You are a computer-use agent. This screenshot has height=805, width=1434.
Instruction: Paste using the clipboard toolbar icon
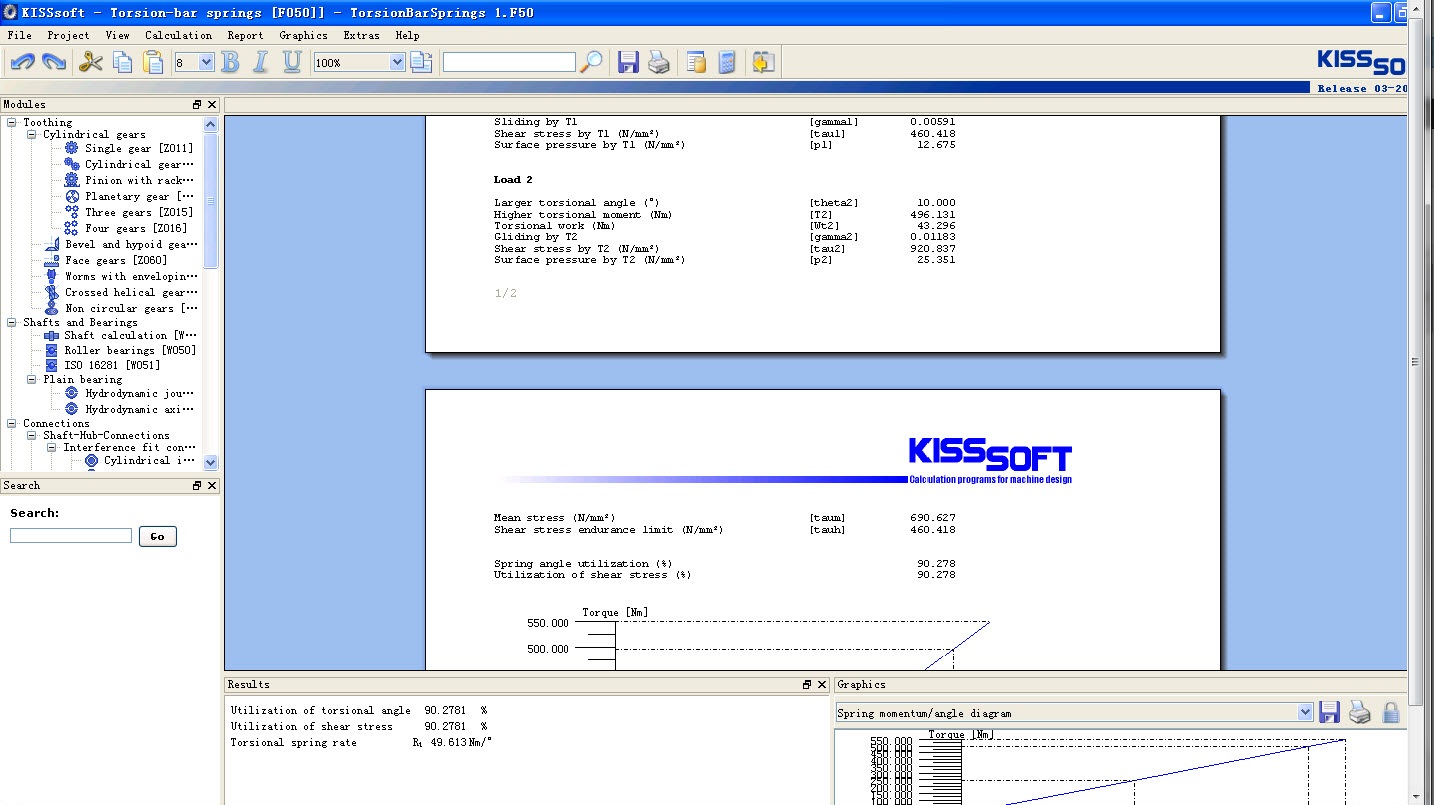tap(153, 62)
